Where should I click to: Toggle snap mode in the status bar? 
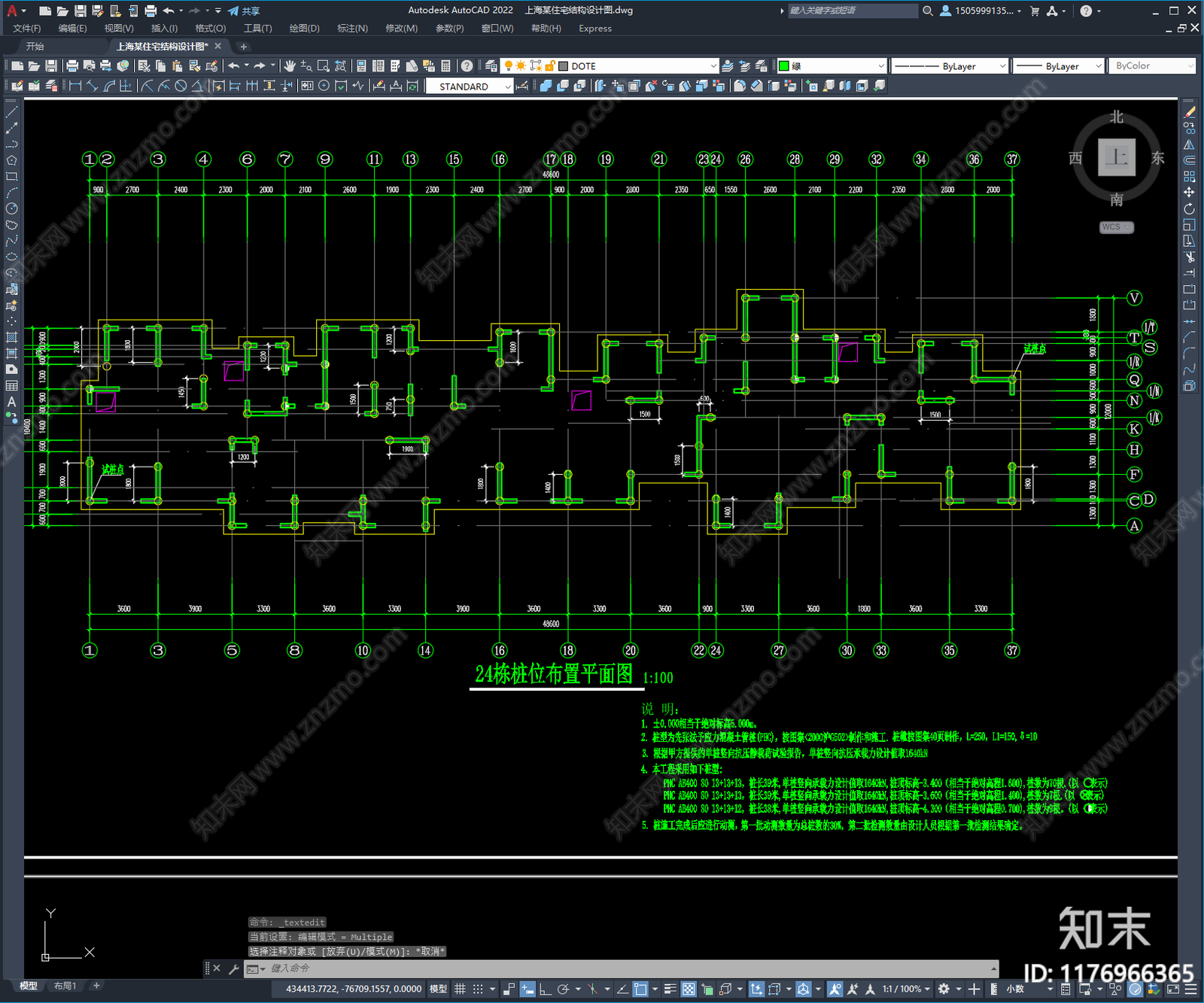(x=477, y=989)
